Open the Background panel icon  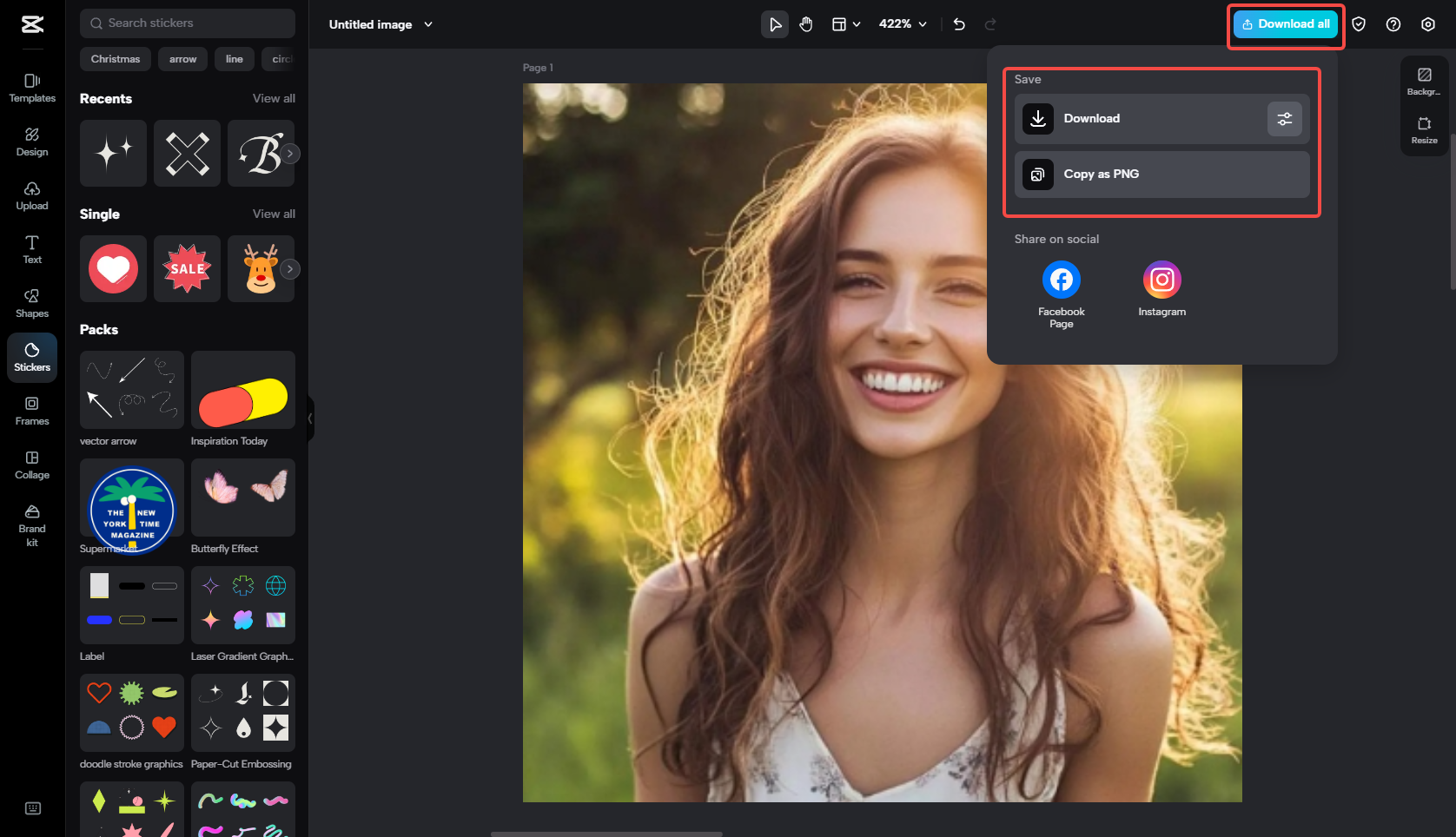[x=1424, y=81]
